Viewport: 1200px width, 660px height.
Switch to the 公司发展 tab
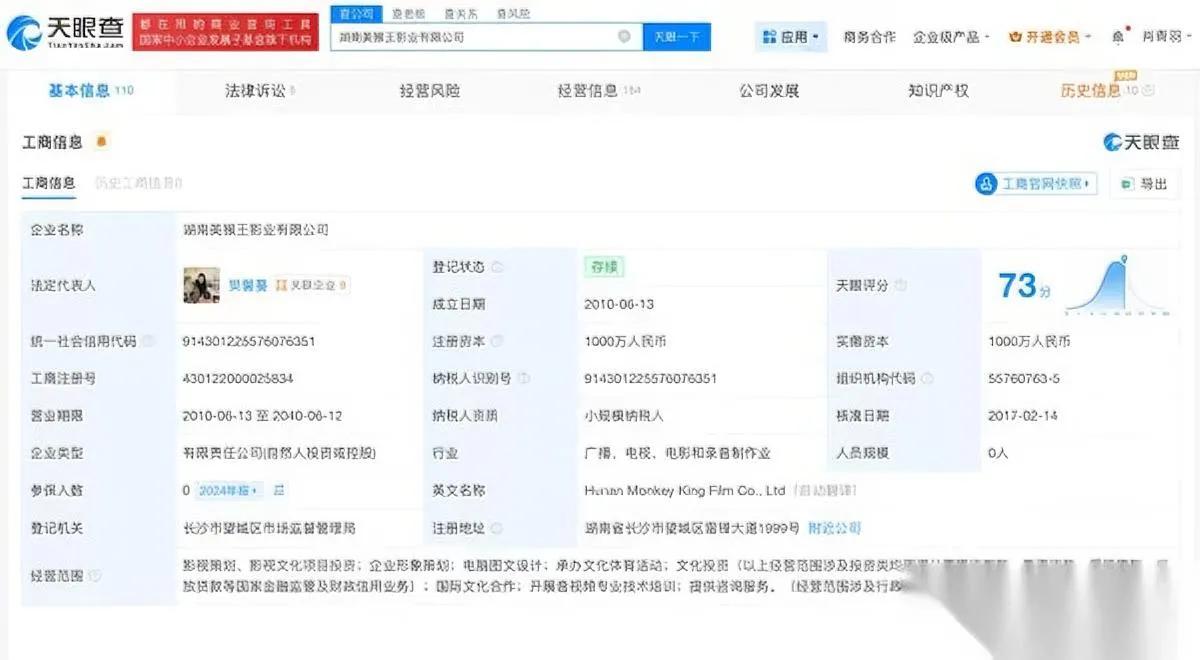point(769,91)
